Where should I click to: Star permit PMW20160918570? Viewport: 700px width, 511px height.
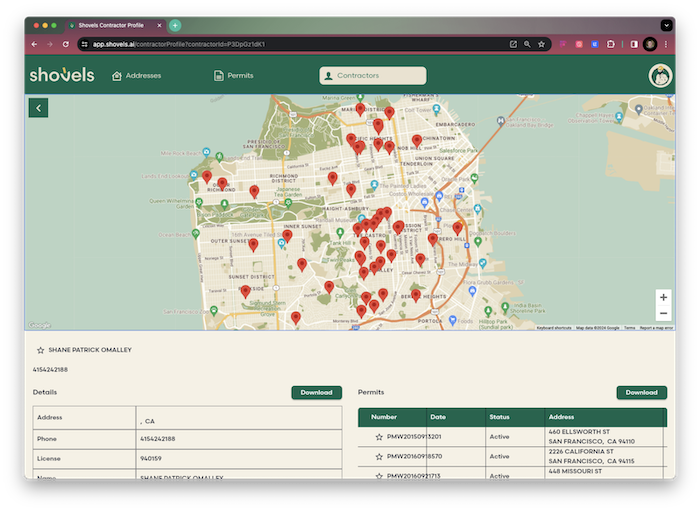pos(379,457)
